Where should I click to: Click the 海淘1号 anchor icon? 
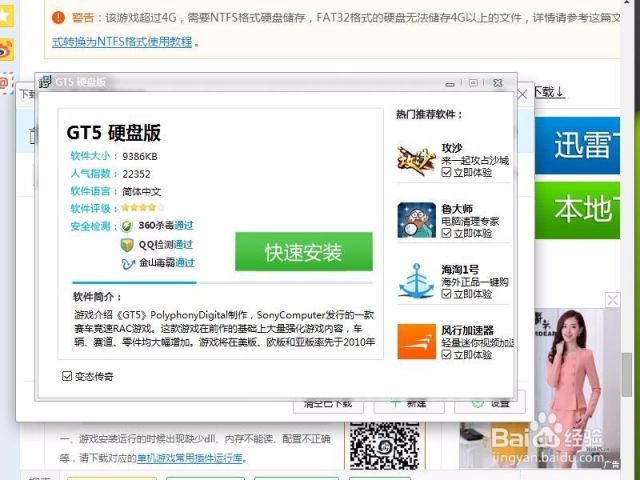pos(416,281)
